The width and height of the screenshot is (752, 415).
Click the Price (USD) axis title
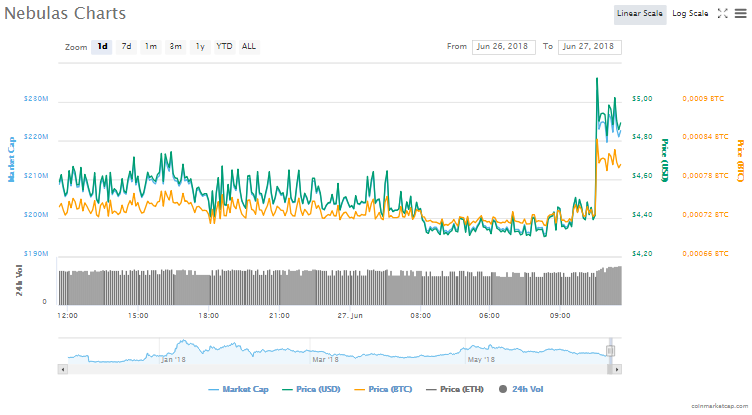[665, 160]
